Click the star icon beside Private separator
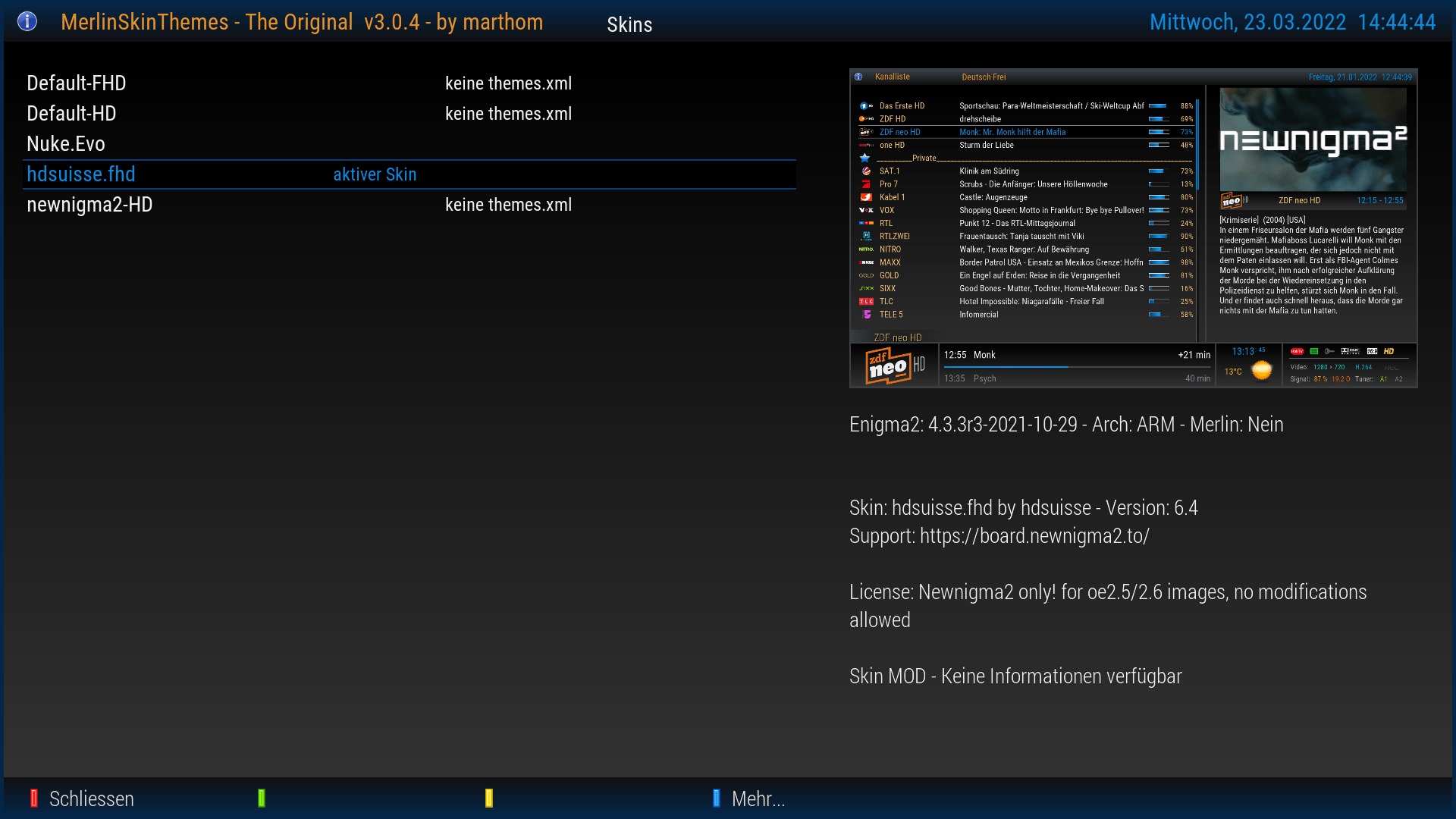The height and width of the screenshot is (819, 1456). click(864, 158)
